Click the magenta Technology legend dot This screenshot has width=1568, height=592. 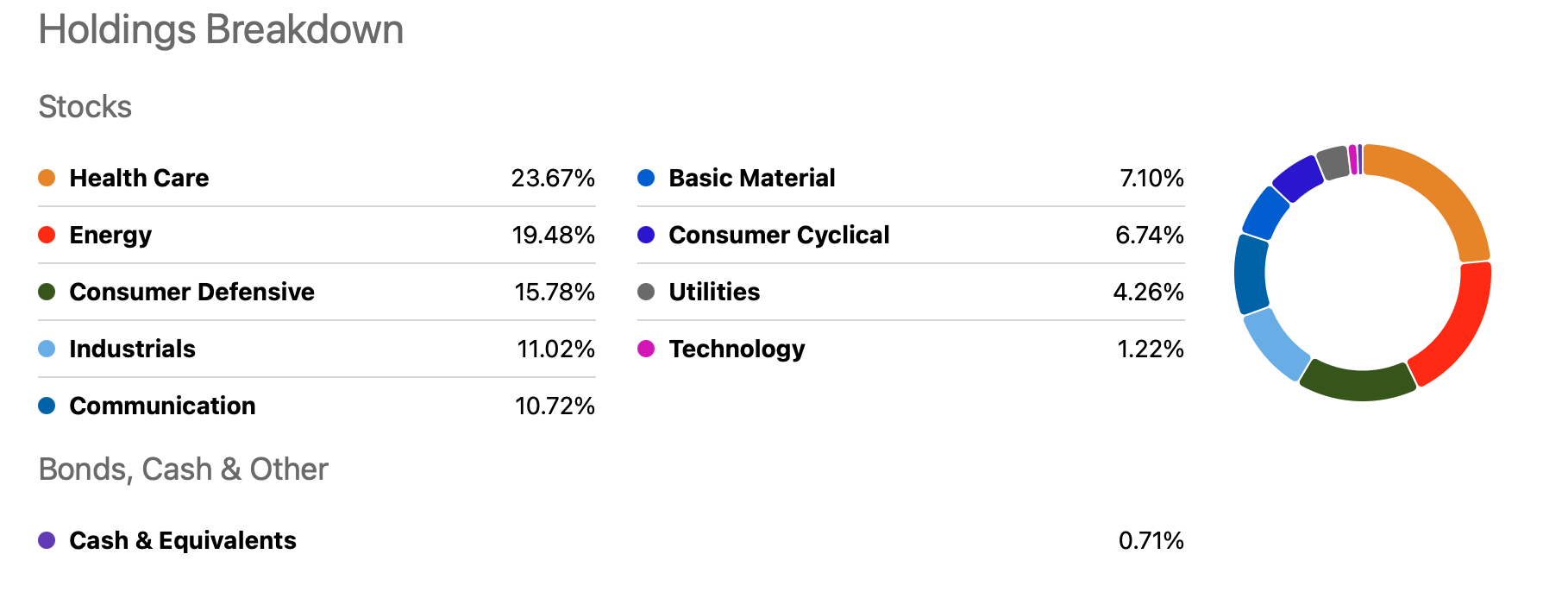(646, 349)
